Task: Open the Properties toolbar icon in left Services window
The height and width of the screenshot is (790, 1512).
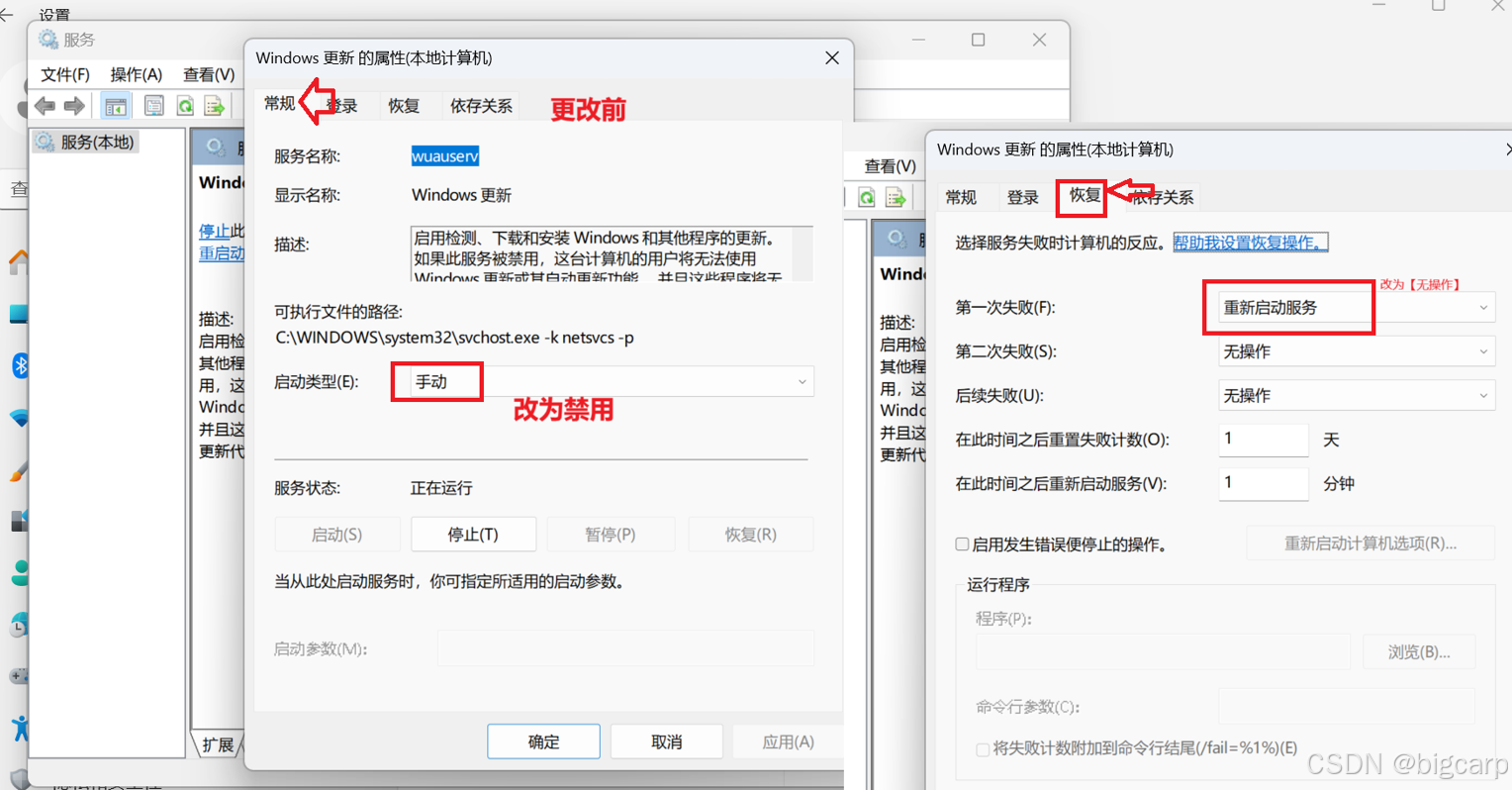Action: pos(153,106)
